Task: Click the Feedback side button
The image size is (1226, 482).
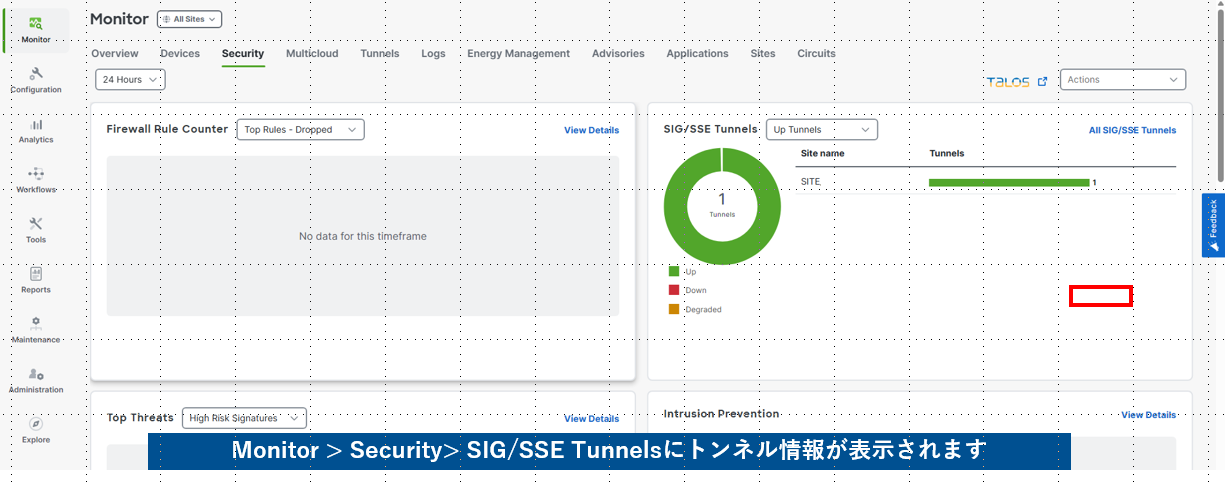Action: pyautogui.click(x=1213, y=225)
